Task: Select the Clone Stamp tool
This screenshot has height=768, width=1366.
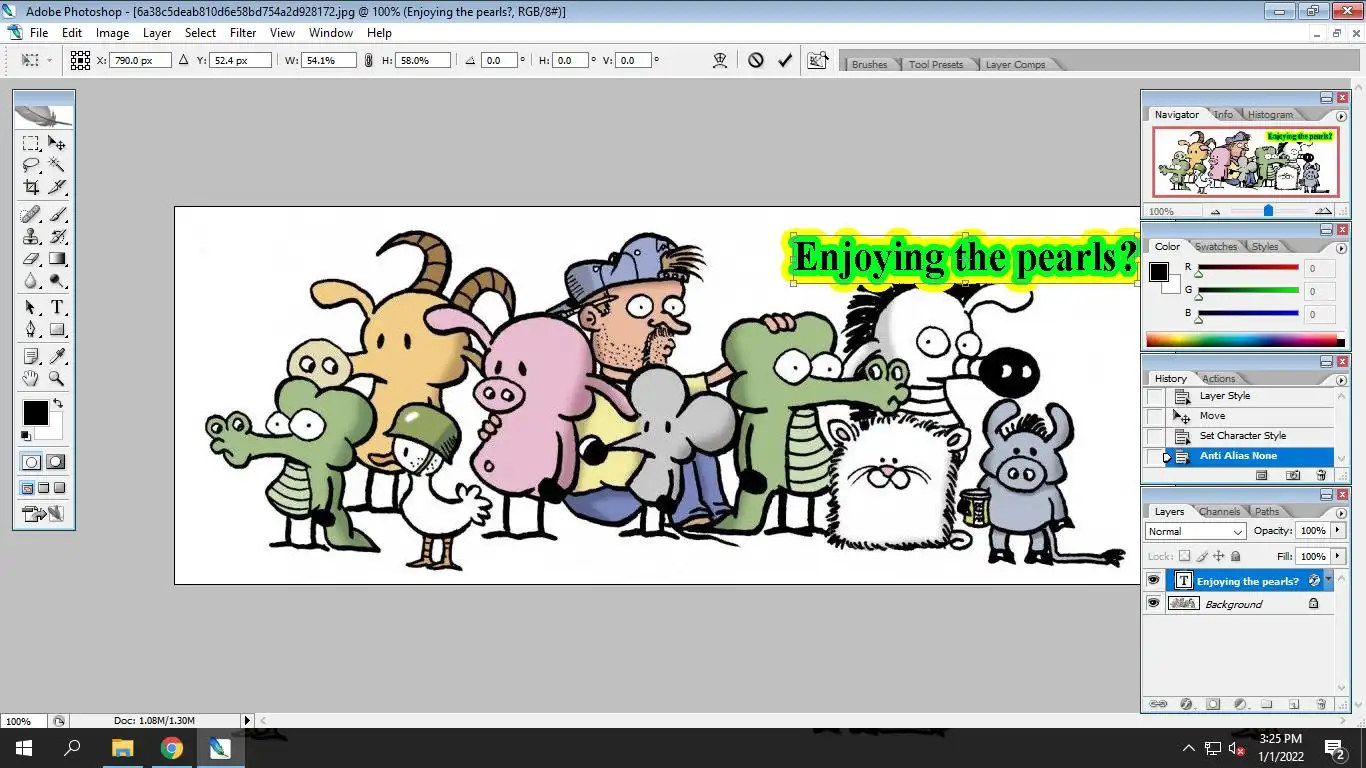Action: coord(31,237)
